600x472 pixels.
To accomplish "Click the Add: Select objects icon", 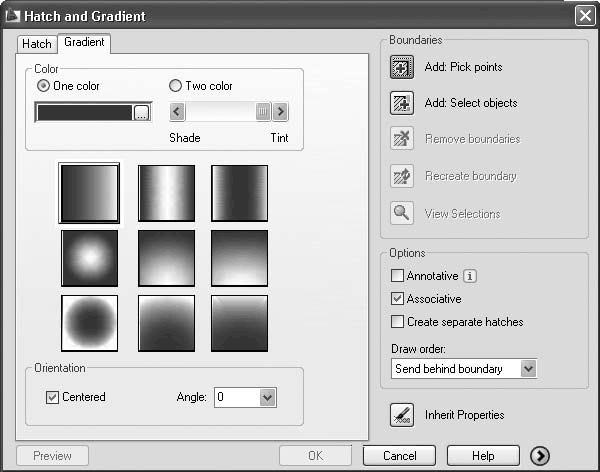I will [402, 103].
